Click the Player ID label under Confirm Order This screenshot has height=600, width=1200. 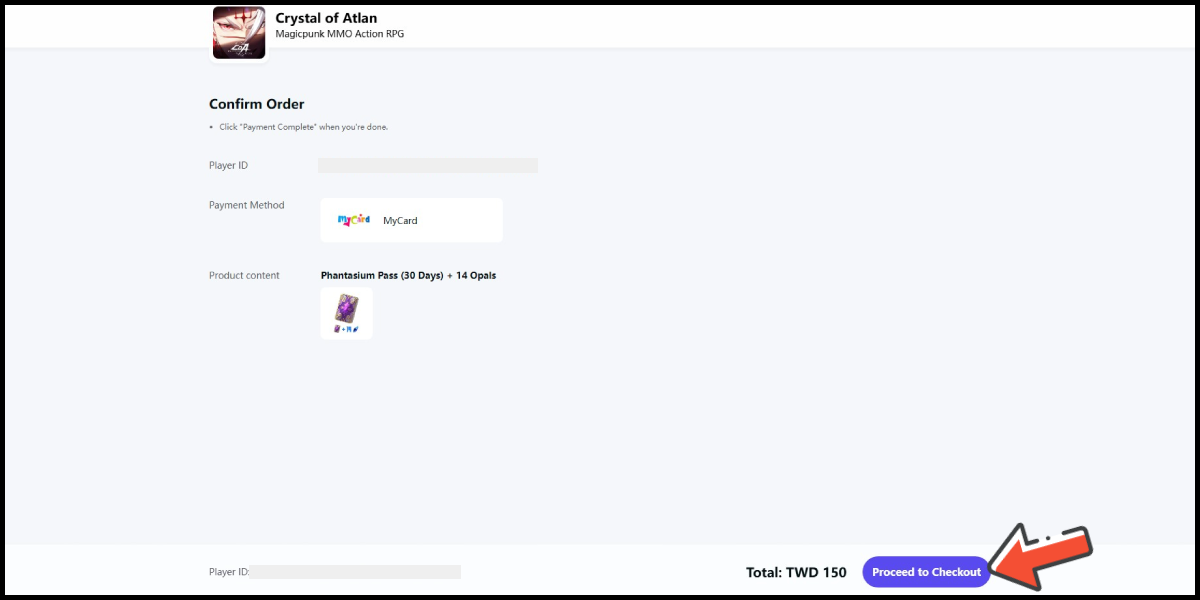(x=228, y=165)
